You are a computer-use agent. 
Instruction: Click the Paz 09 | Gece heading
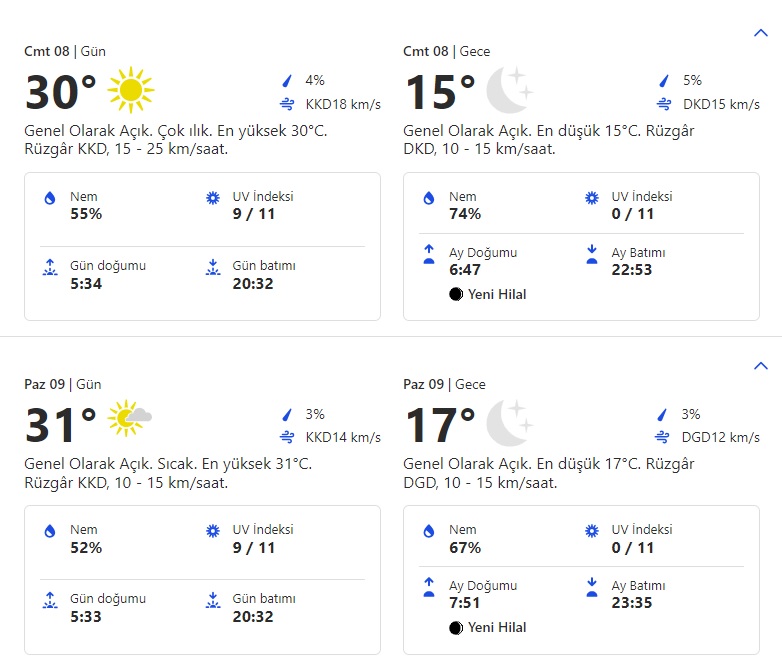[444, 384]
